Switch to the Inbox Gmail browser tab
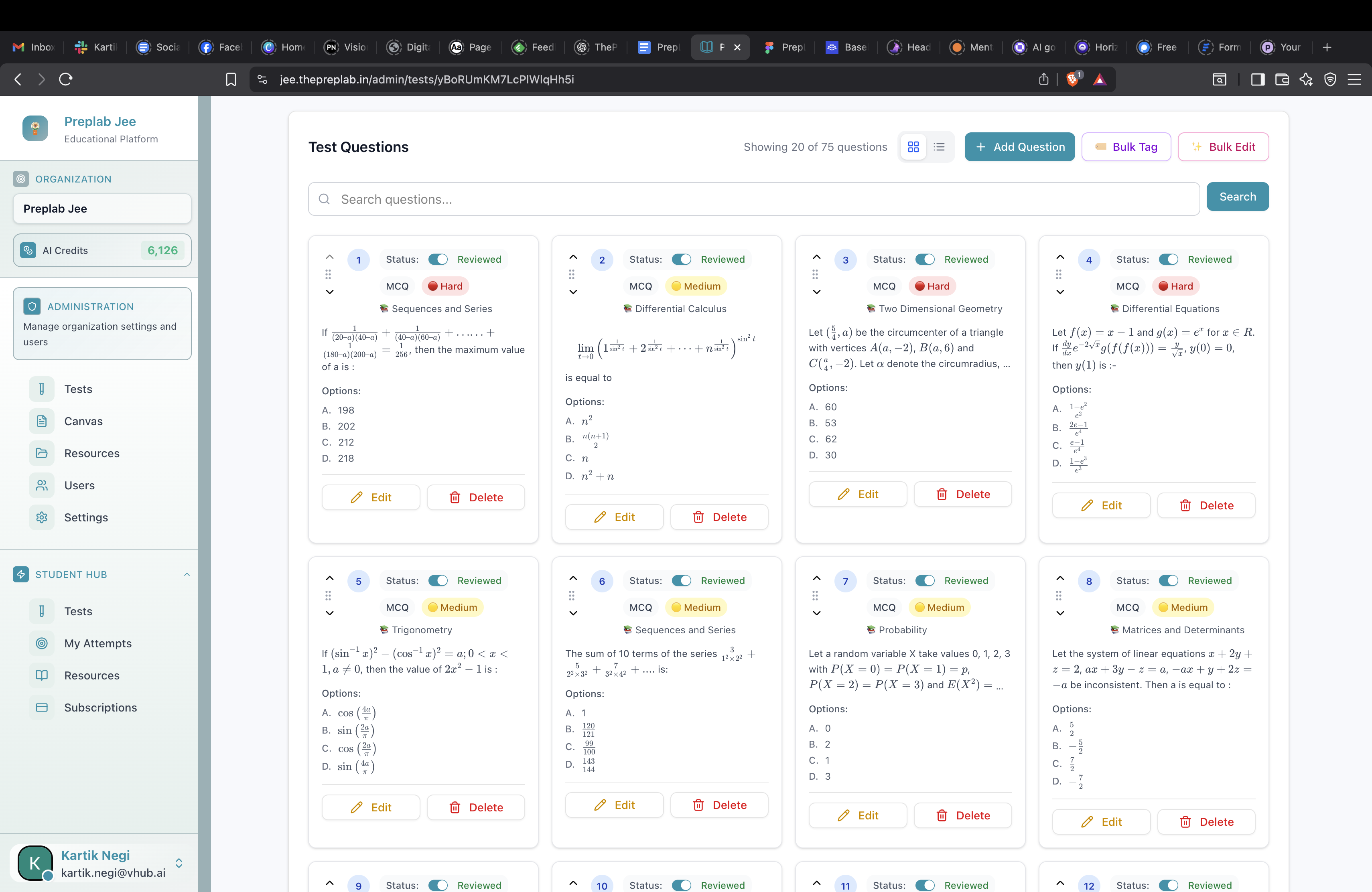Viewport: 1372px width, 892px height. (33, 47)
